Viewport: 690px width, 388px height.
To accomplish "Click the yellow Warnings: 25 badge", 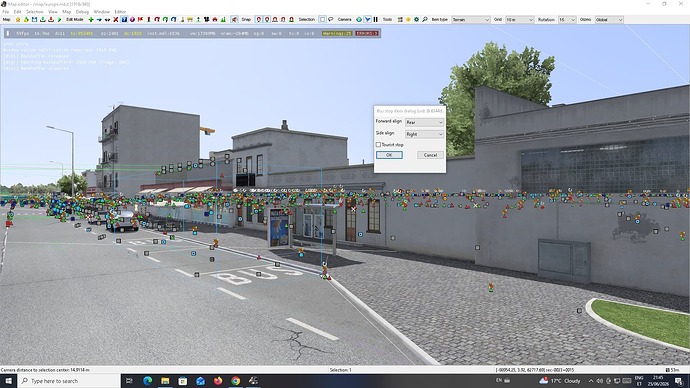I will [x=337, y=33].
